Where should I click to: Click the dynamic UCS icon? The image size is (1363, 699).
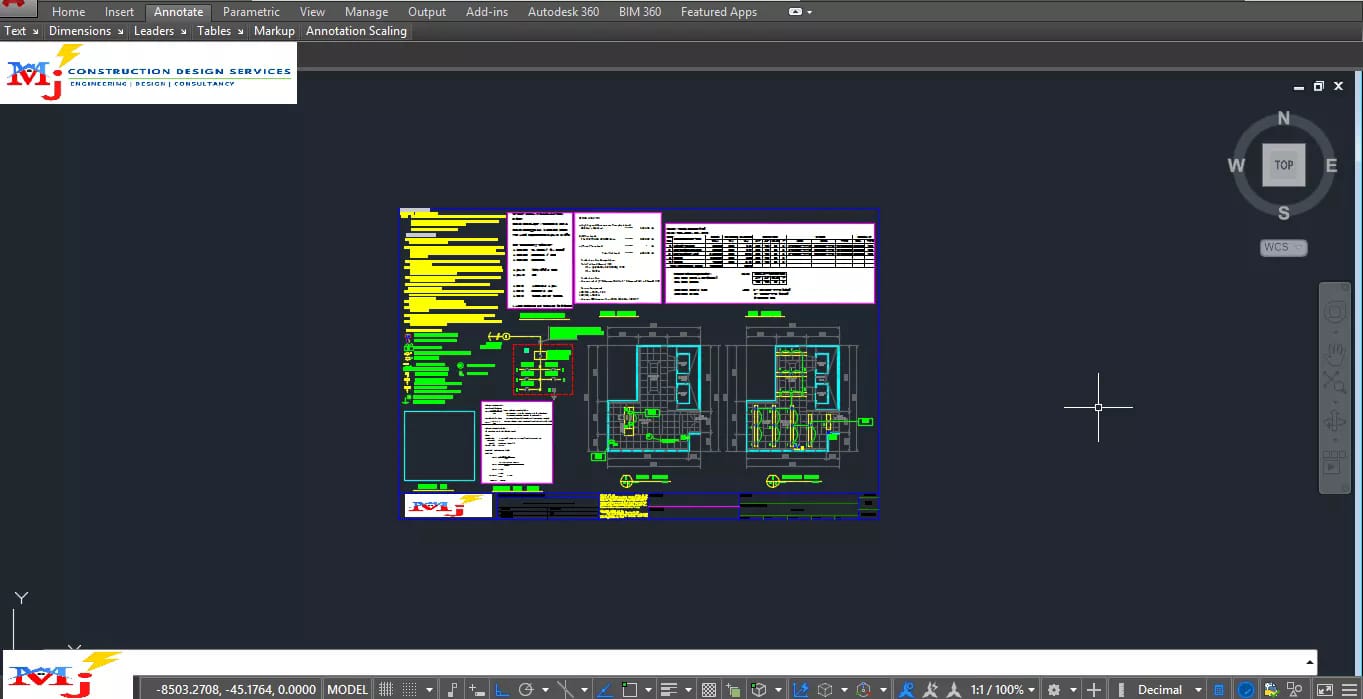point(801,689)
